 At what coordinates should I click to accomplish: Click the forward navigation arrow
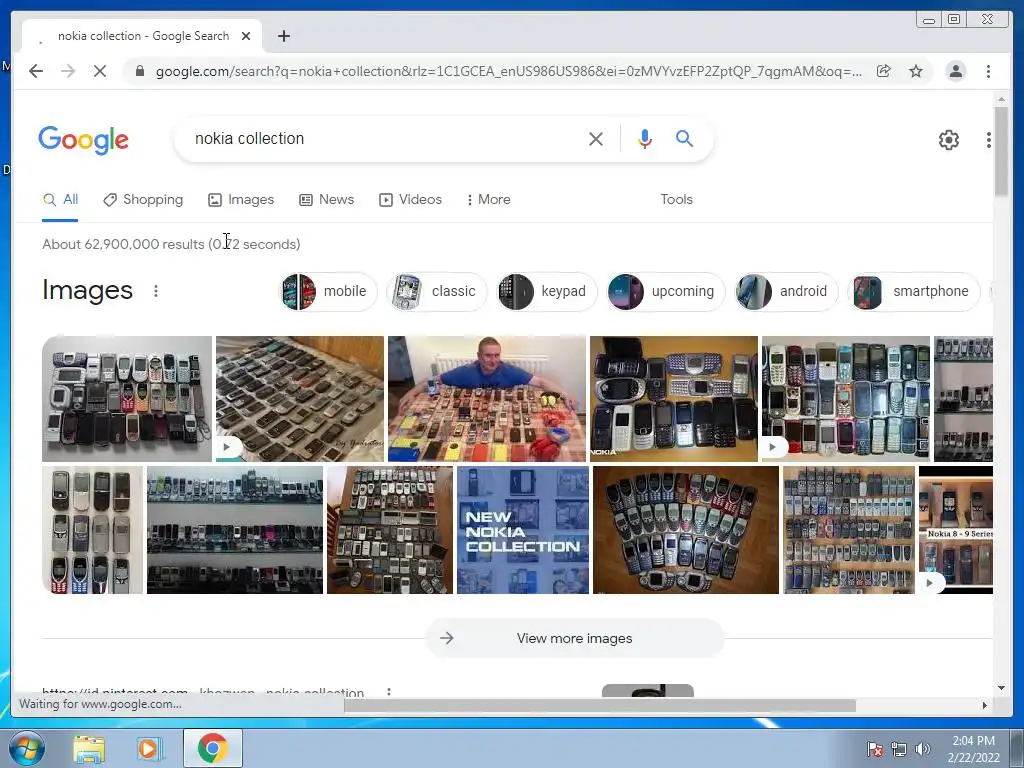(68, 71)
